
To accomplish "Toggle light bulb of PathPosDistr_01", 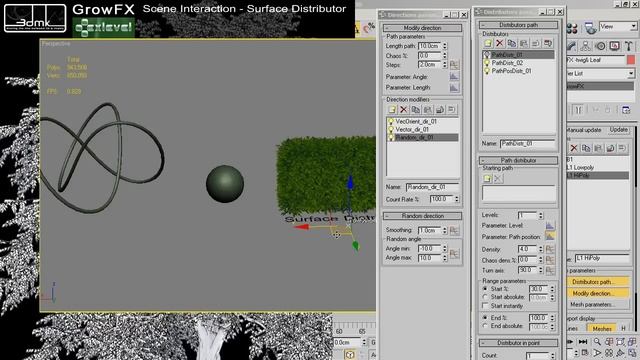I will (x=487, y=71).
